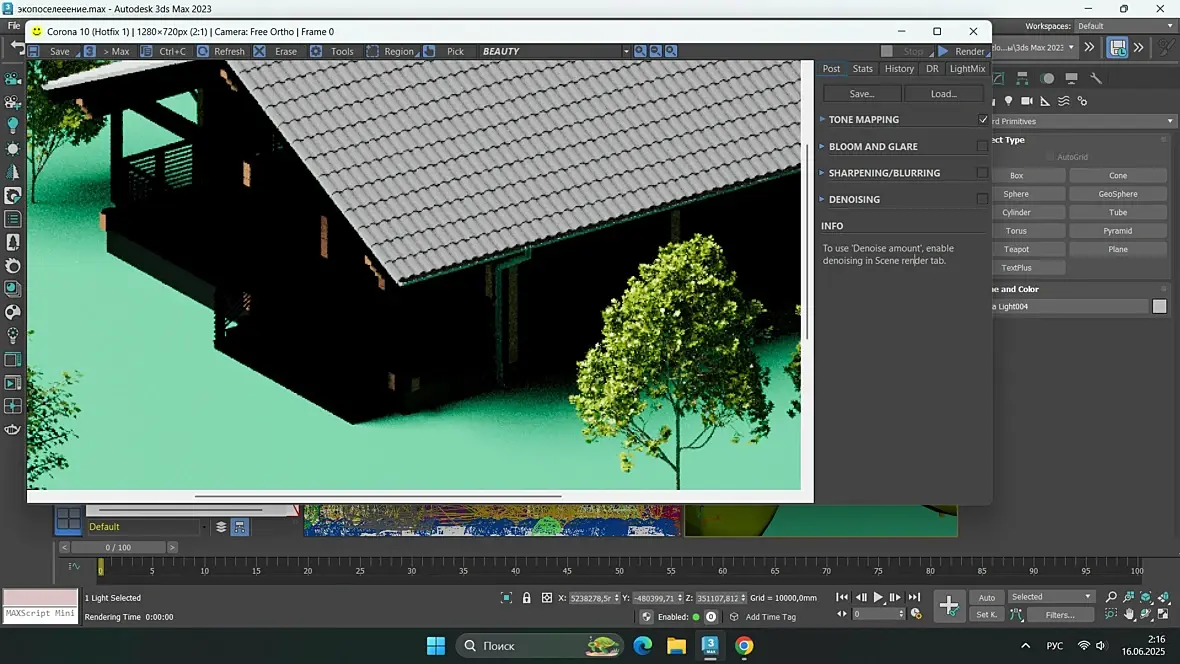
Task: Open the Utilities wrench panel icon
Action: pos(1096,78)
